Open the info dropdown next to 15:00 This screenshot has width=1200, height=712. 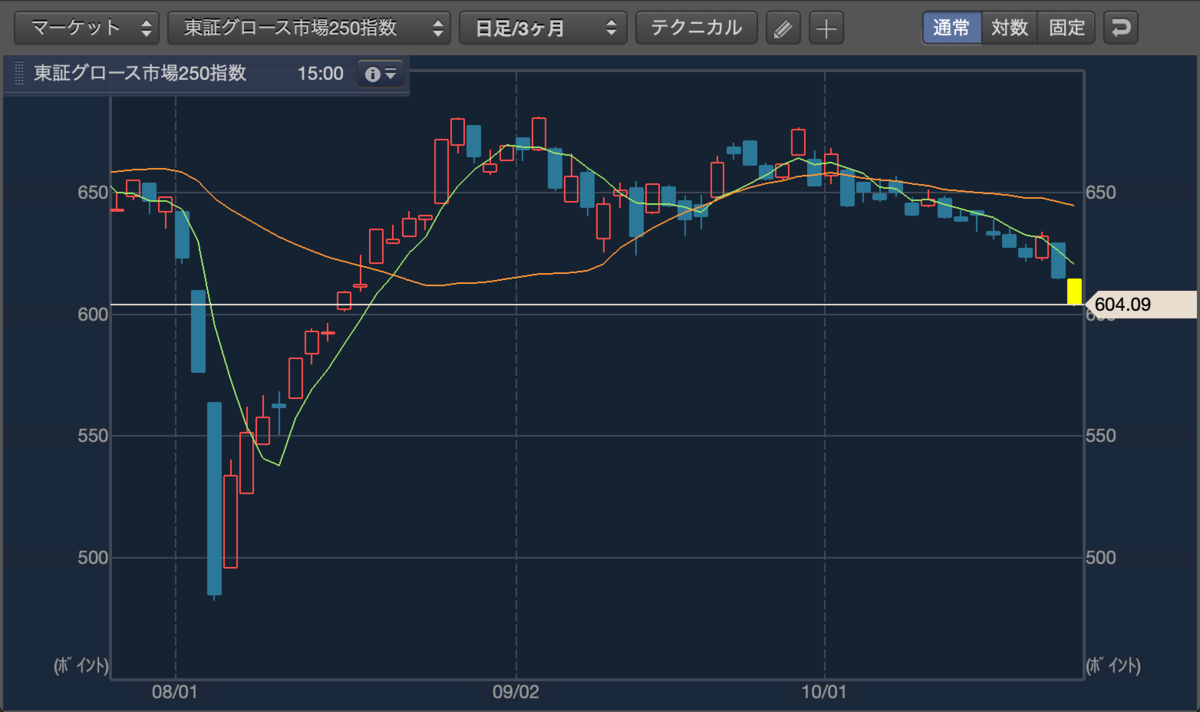(x=381, y=74)
